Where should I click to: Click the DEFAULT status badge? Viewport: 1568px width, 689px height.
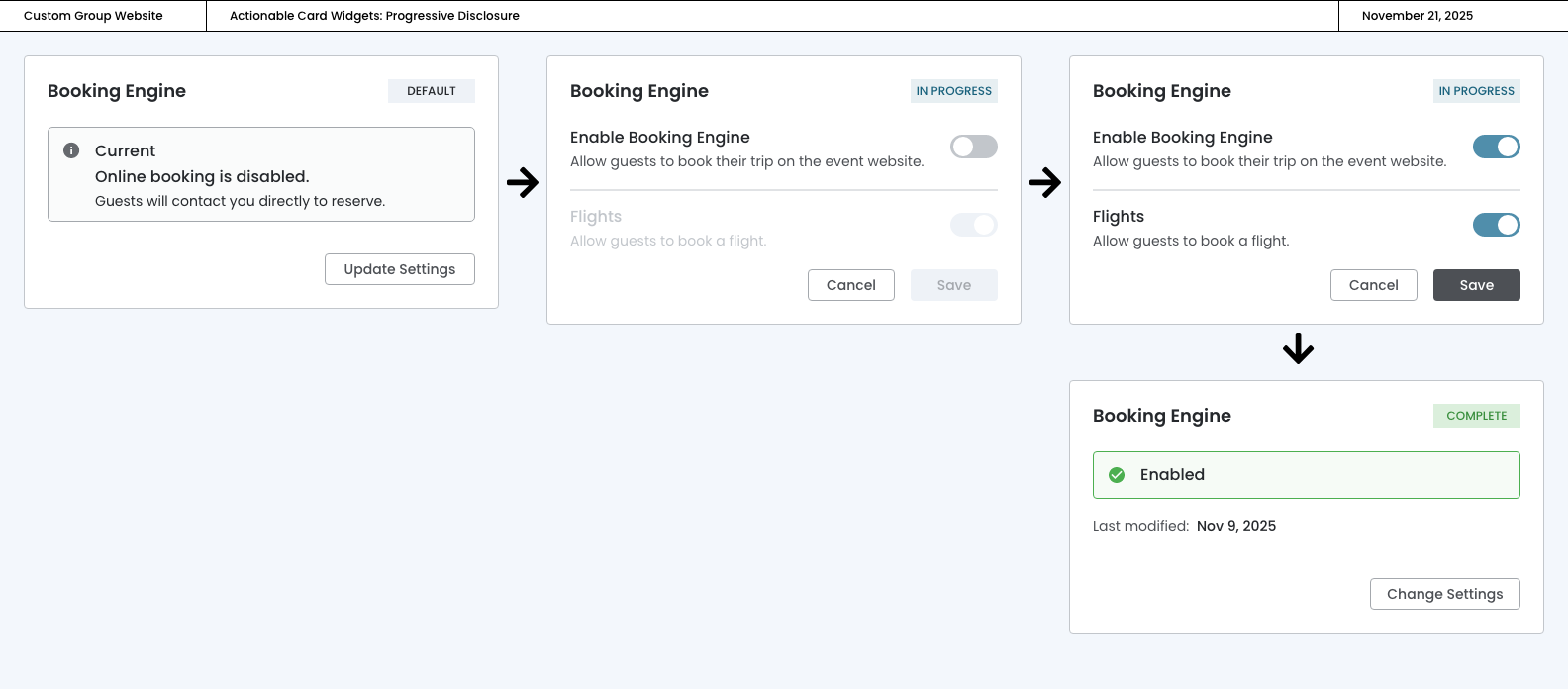click(x=432, y=91)
